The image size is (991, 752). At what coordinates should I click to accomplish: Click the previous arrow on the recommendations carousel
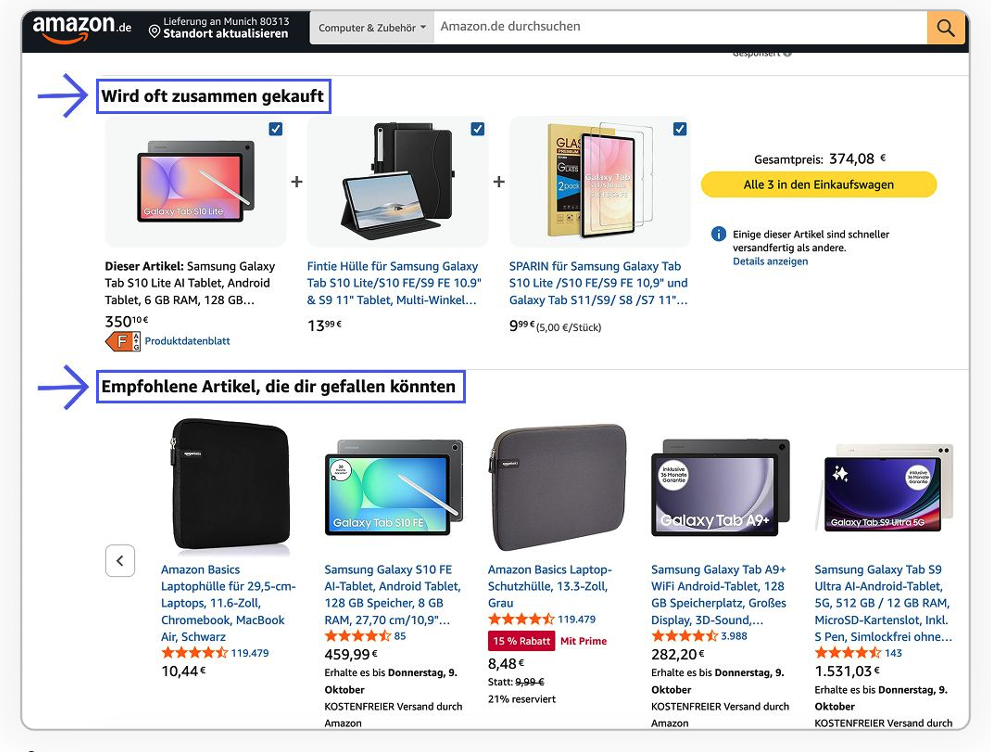click(x=120, y=561)
